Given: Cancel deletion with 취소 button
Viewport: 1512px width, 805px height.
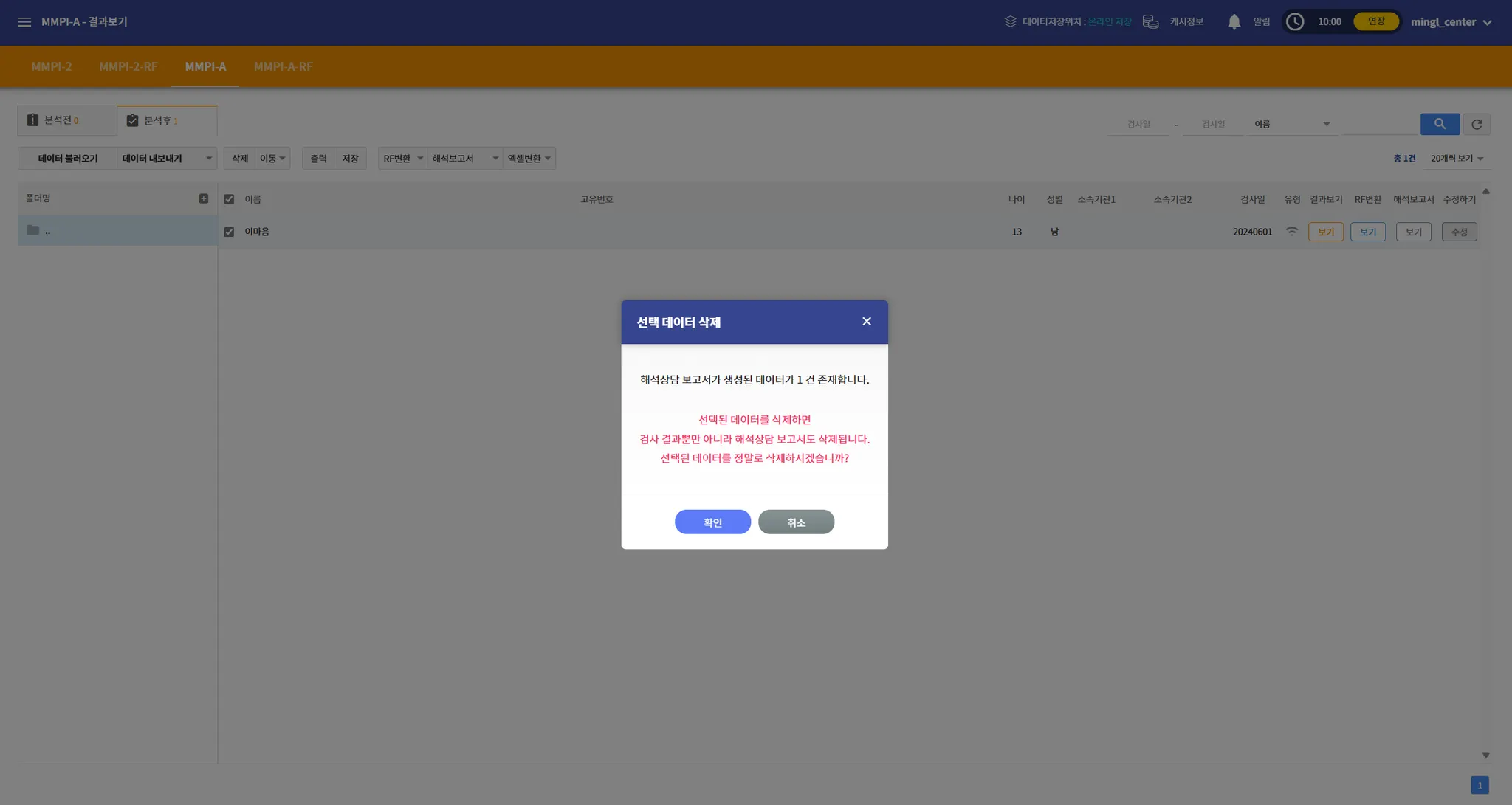Looking at the screenshot, I should pyautogui.click(x=796, y=522).
